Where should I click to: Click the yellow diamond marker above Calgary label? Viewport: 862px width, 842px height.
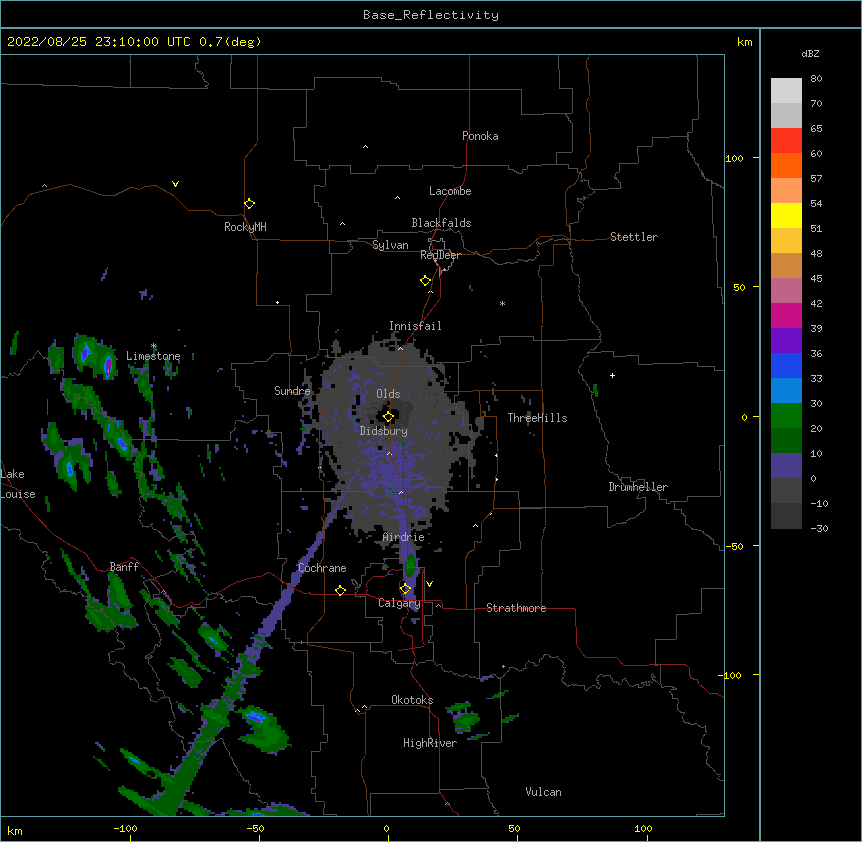click(x=405, y=589)
